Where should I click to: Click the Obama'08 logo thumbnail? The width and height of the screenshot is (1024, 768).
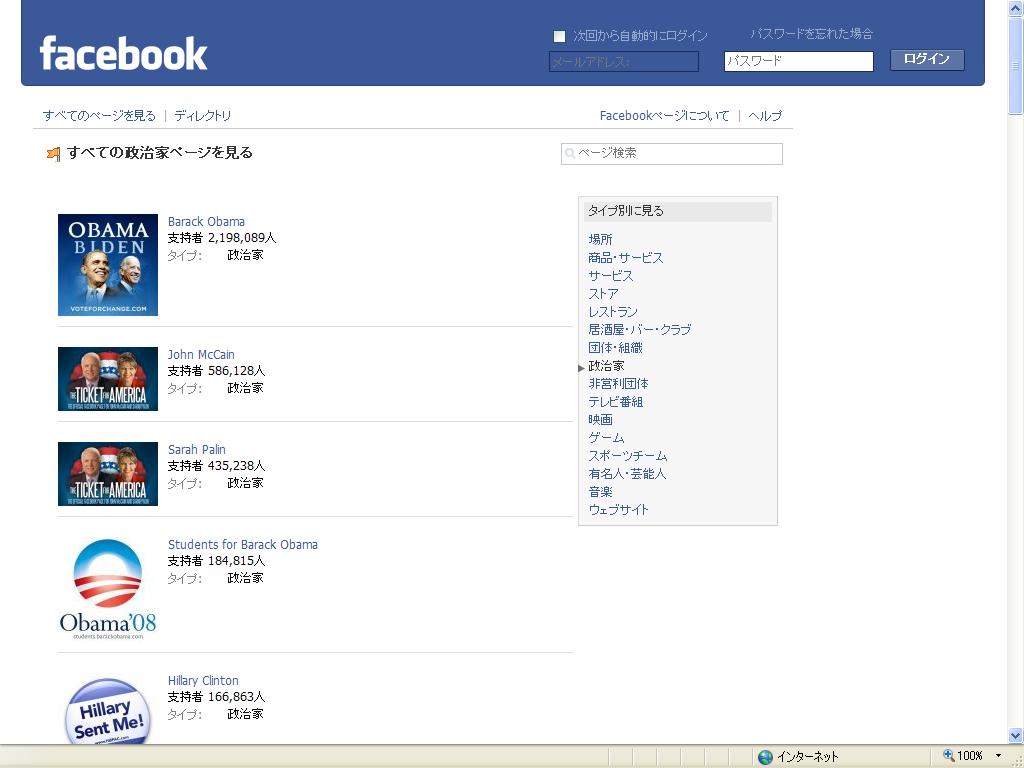(108, 588)
